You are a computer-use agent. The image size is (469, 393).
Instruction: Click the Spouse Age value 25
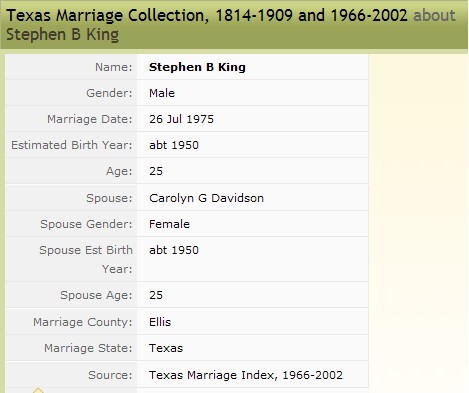coord(156,295)
